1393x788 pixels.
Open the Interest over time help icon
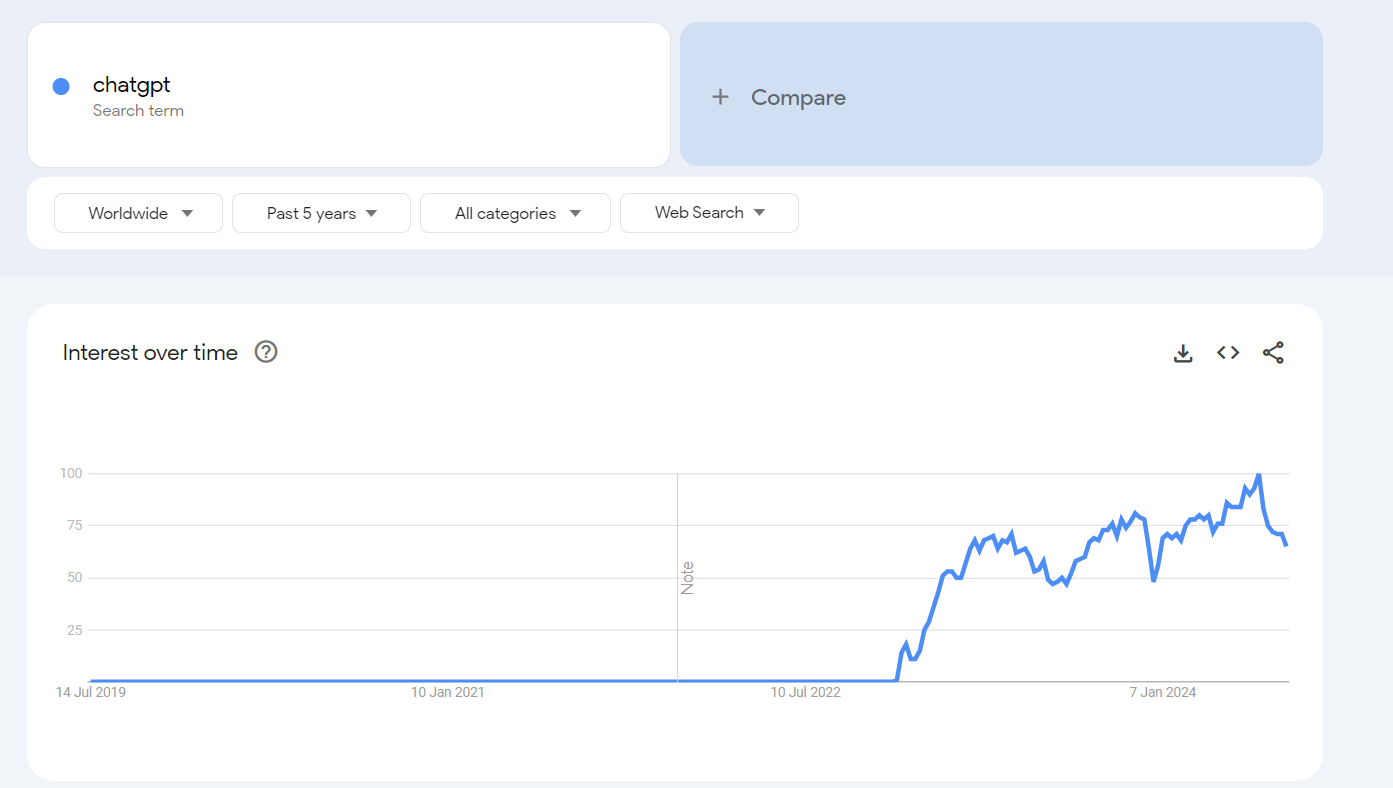click(266, 352)
